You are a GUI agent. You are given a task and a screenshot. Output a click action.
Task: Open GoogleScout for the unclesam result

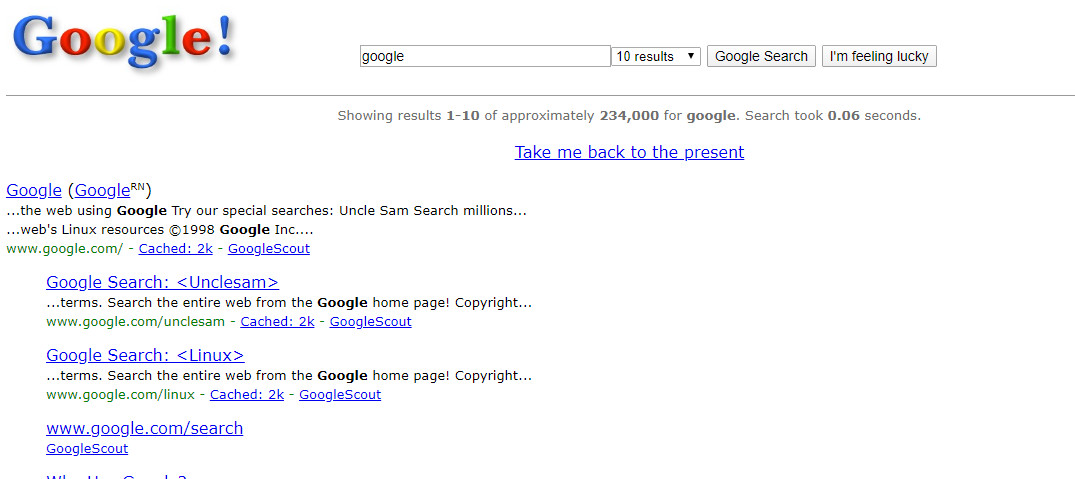(371, 321)
